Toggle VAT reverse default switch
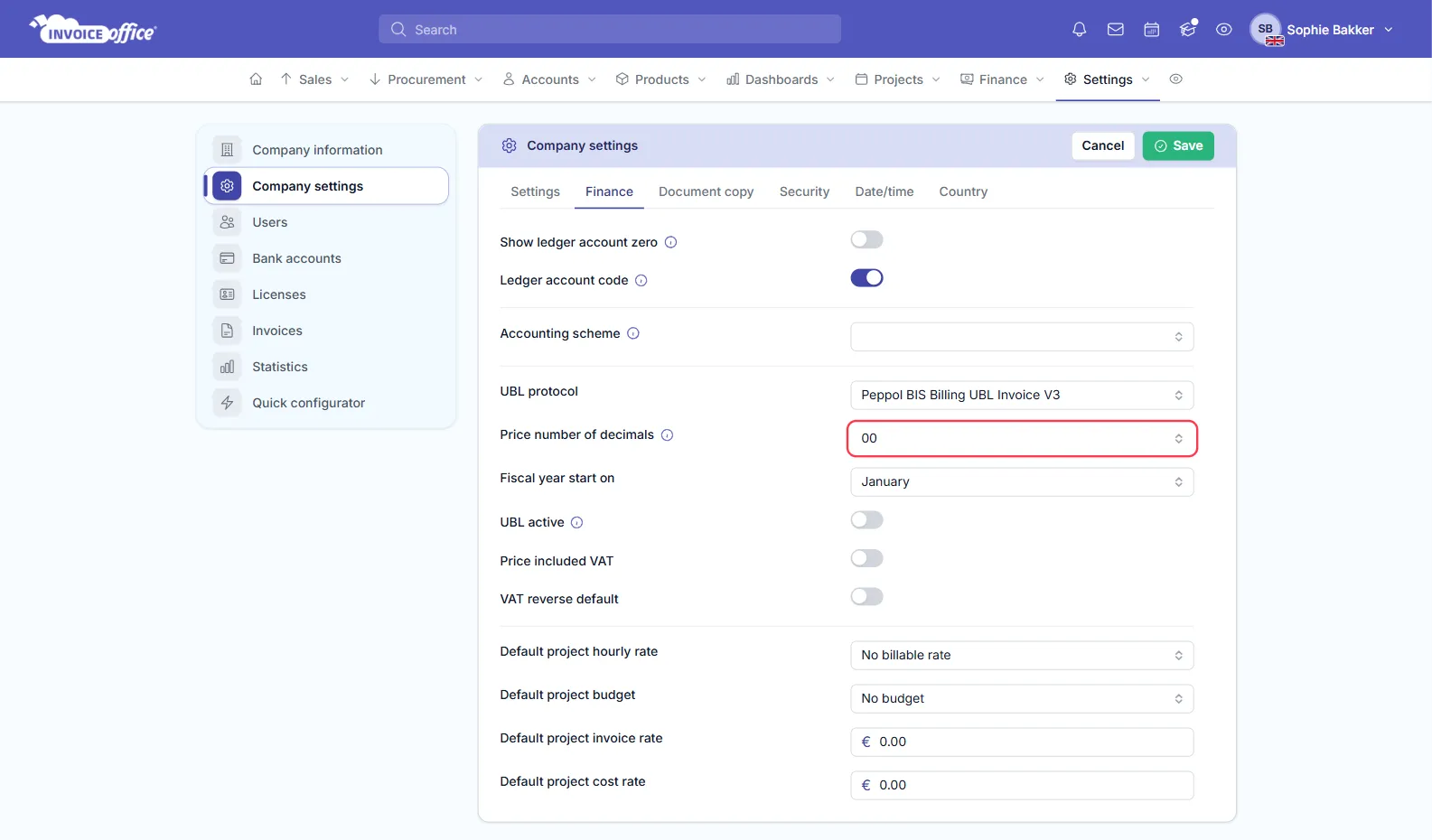 pos(866,597)
